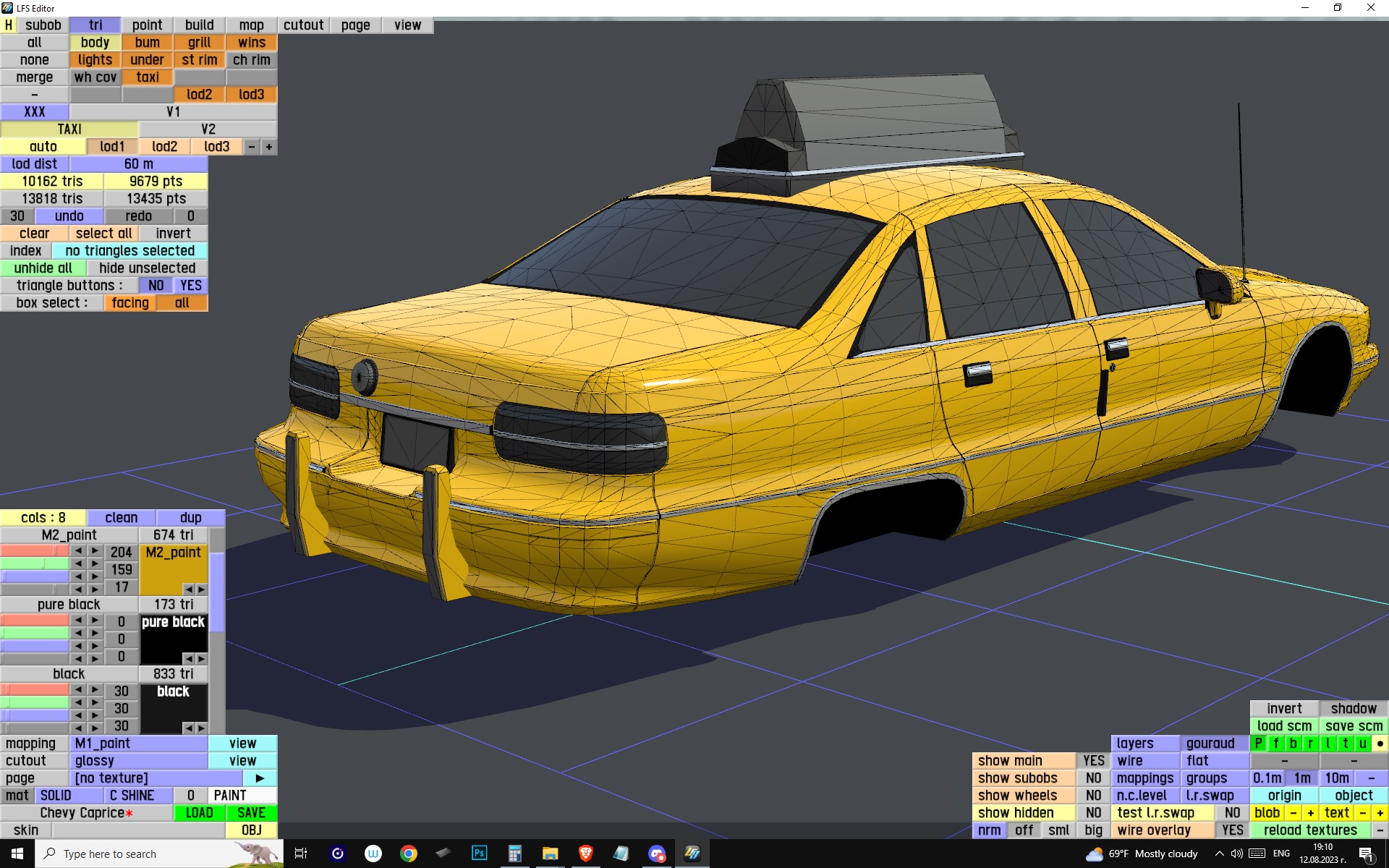Click the green SAVE button
Screen dimensions: 1389x868
[x=251, y=813]
